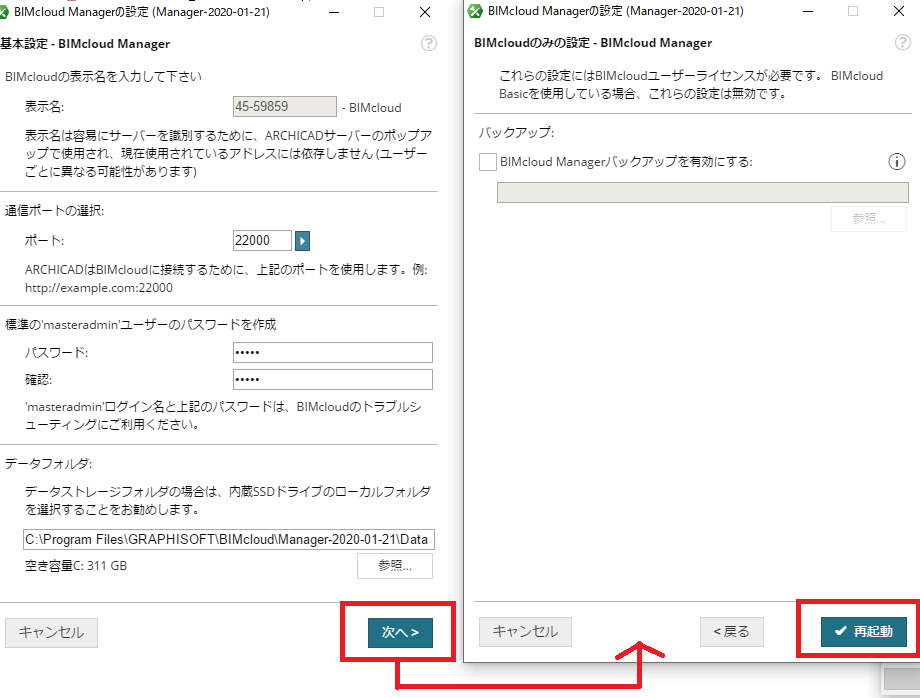
Task: Click the info icon beside backup option
Action: coord(897,161)
